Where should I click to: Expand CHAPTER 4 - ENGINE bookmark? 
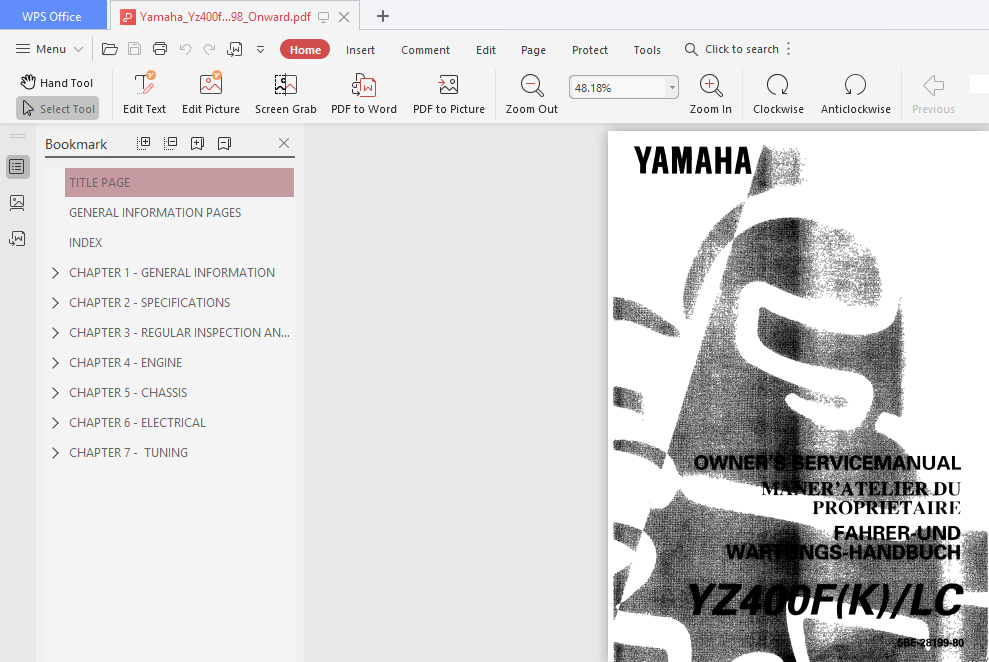click(x=56, y=363)
